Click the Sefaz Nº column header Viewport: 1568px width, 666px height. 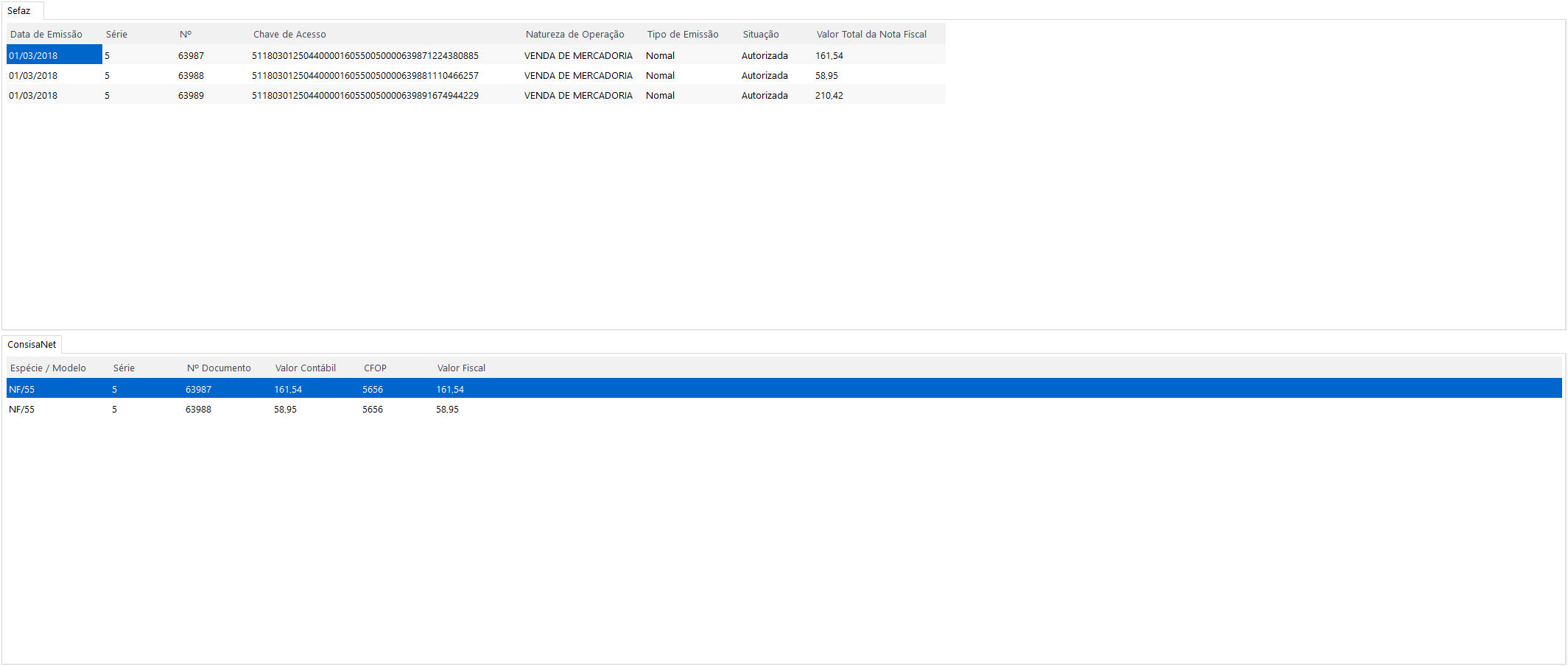coord(186,35)
